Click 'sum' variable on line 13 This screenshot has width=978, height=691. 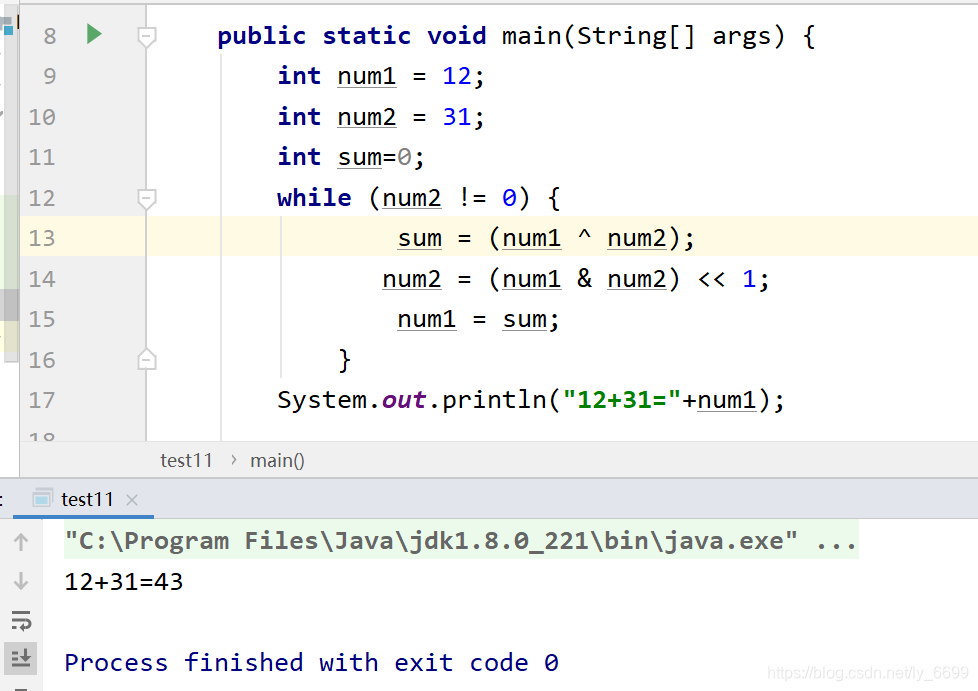(x=420, y=238)
